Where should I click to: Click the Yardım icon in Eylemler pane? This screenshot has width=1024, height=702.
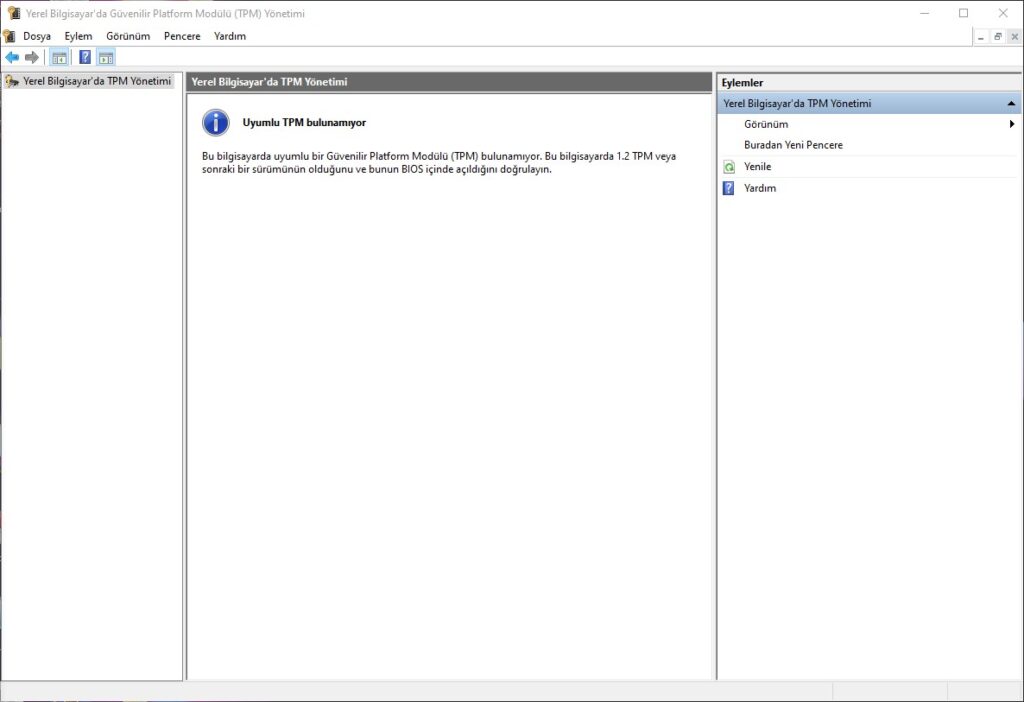(729, 188)
